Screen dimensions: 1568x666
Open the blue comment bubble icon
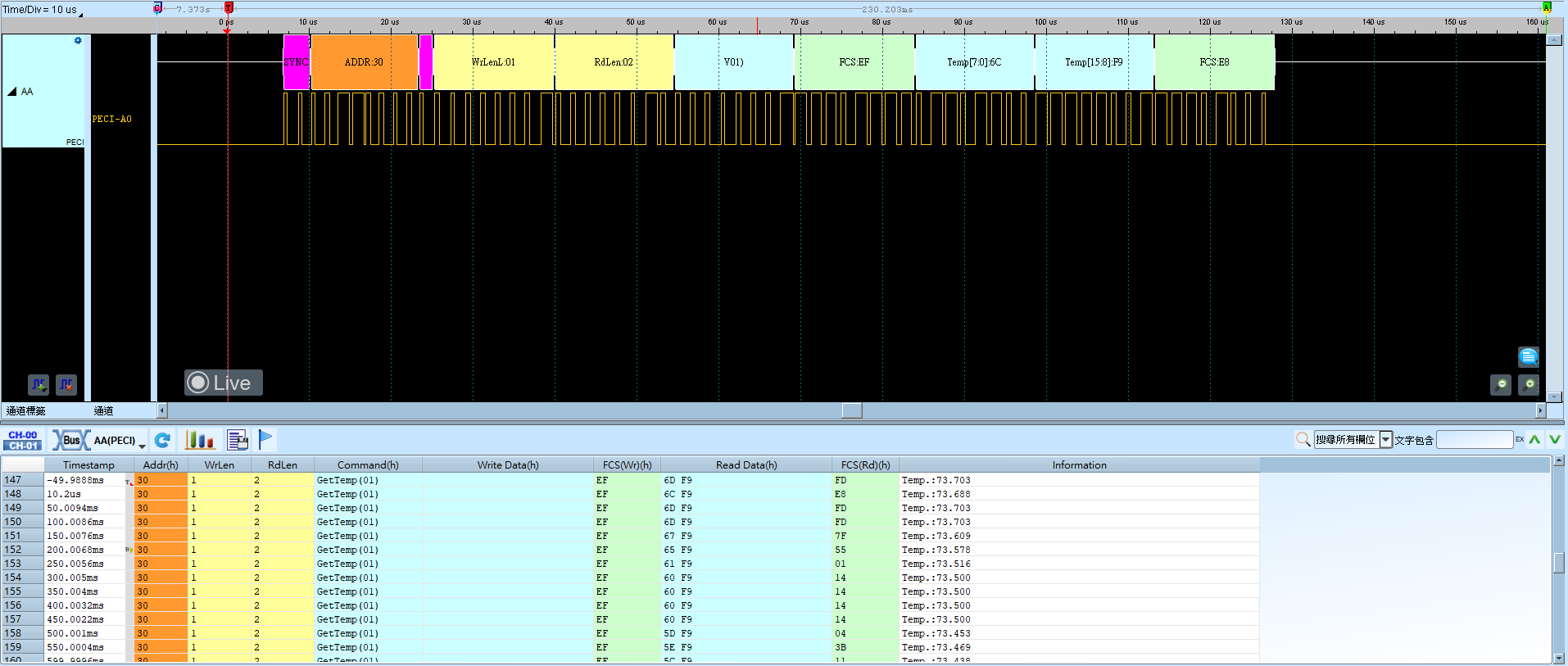[1528, 356]
